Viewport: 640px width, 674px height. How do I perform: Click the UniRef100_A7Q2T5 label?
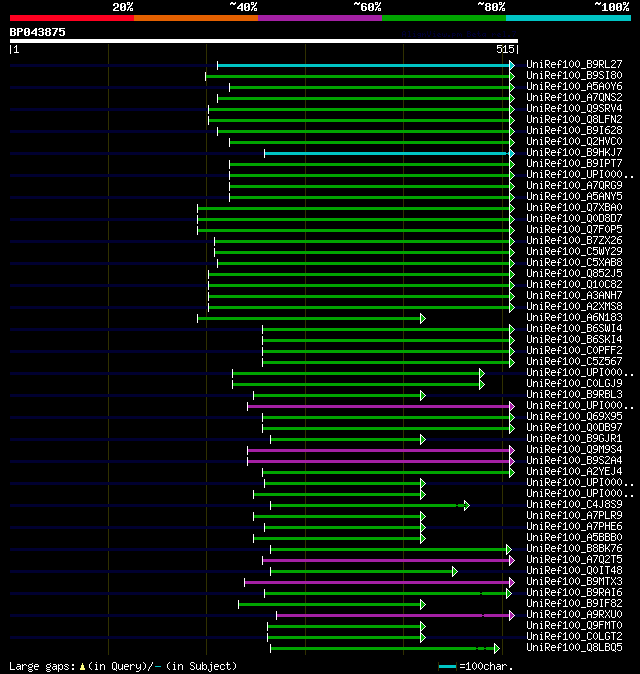pyautogui.click(x=574, y=560)
